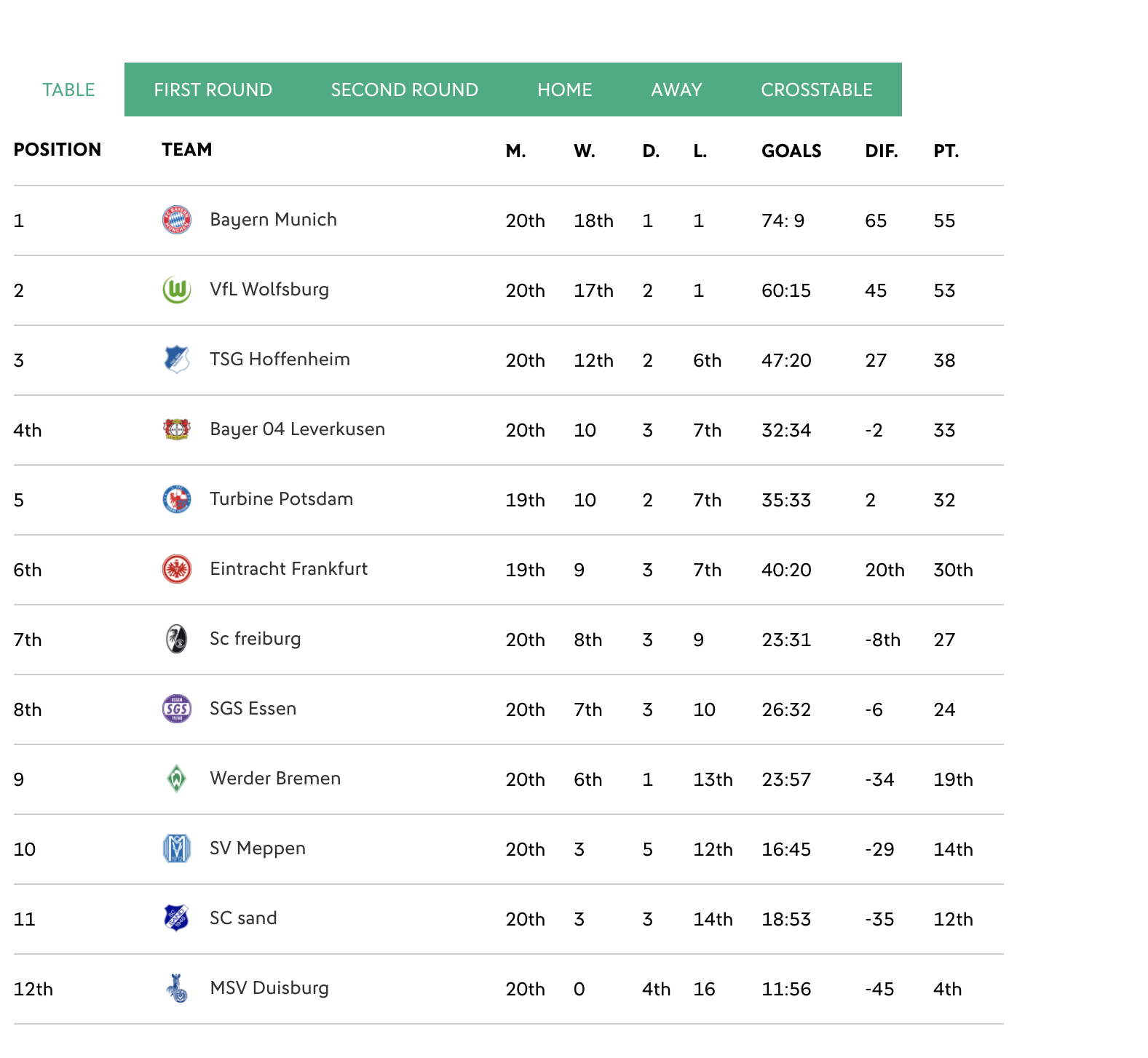Click the Turbine Potsdam logo
Screen dimensions: 1148x1058
click(x=177, y=499)
